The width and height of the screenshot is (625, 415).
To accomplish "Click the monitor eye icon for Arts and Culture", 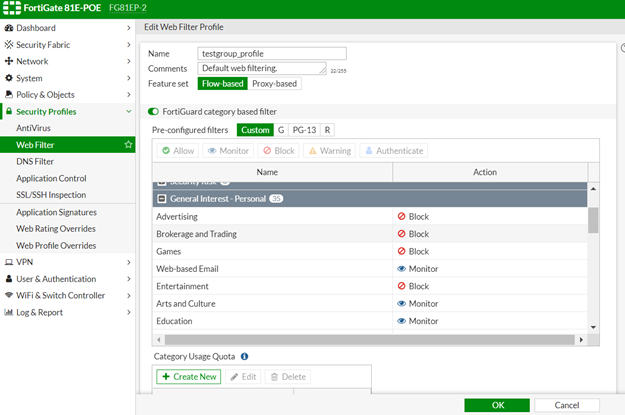I will pyautogui.click(x=401, y=303).
